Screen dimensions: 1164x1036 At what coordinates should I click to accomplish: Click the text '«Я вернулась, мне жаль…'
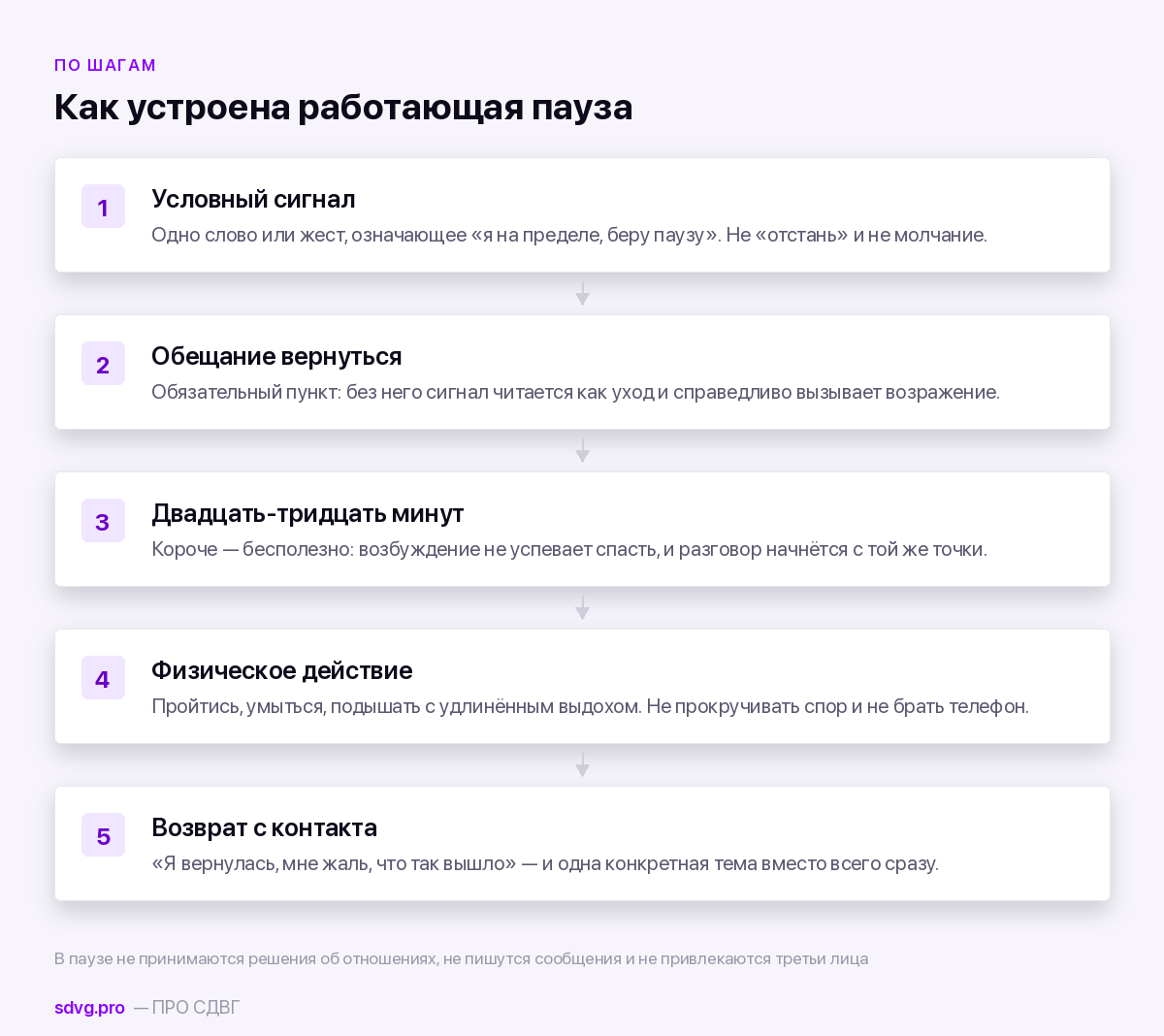point(545,863)
